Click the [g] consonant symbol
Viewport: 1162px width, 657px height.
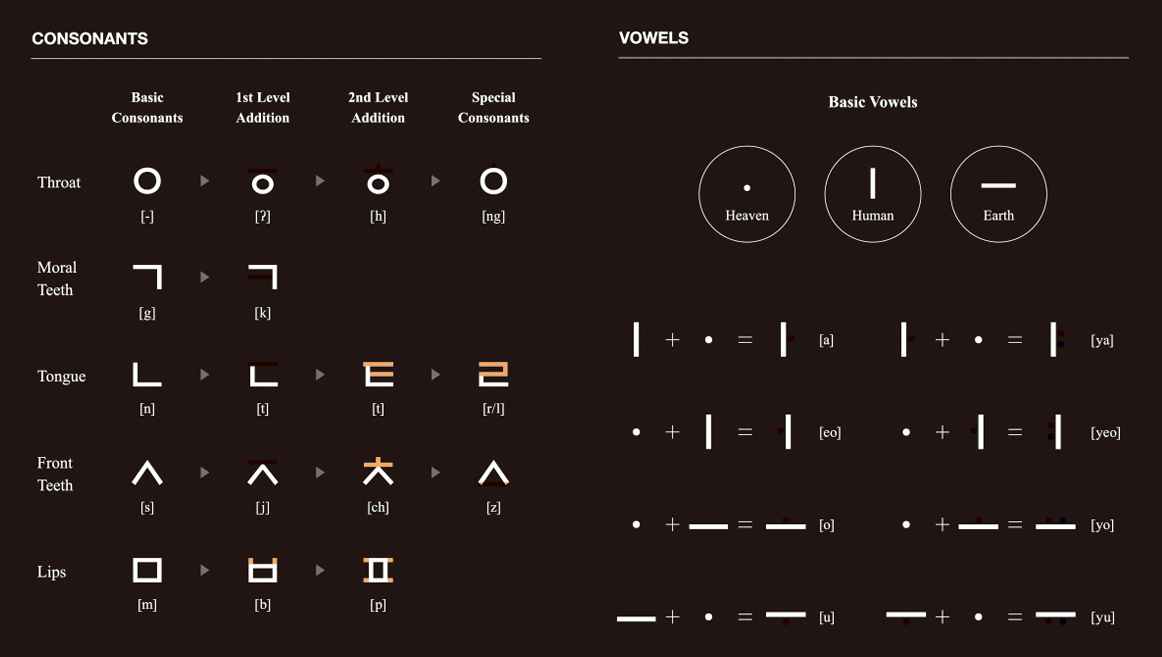(x=147, y=277)
